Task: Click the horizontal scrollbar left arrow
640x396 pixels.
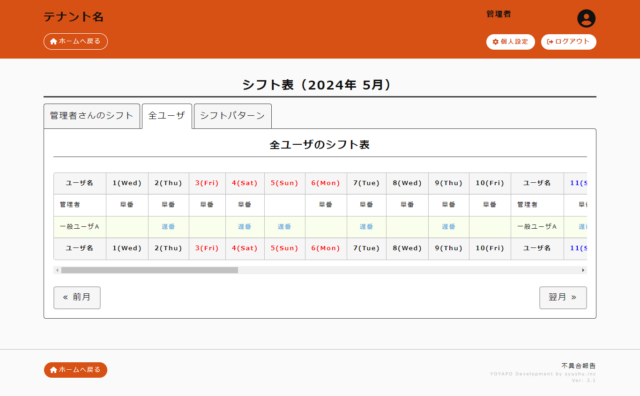Action: click(x=57, y=270)
